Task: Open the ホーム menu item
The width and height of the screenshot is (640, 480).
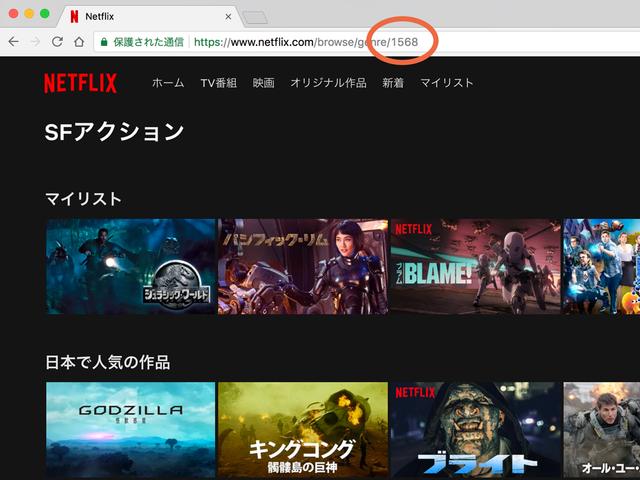Action: 168,83
